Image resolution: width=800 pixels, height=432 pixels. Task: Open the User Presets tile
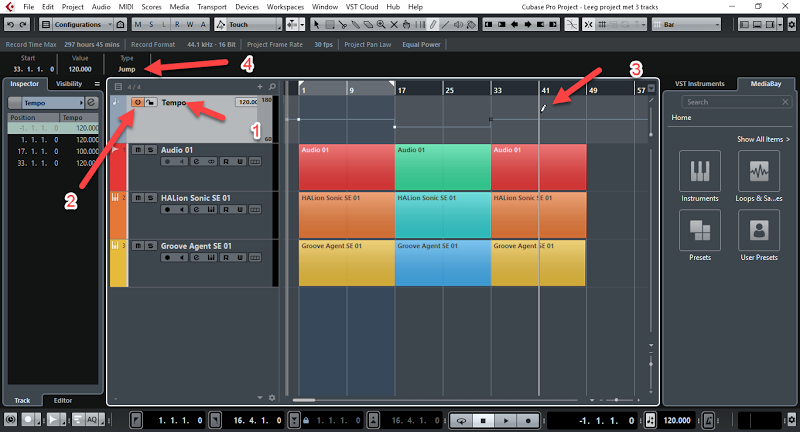759,230
